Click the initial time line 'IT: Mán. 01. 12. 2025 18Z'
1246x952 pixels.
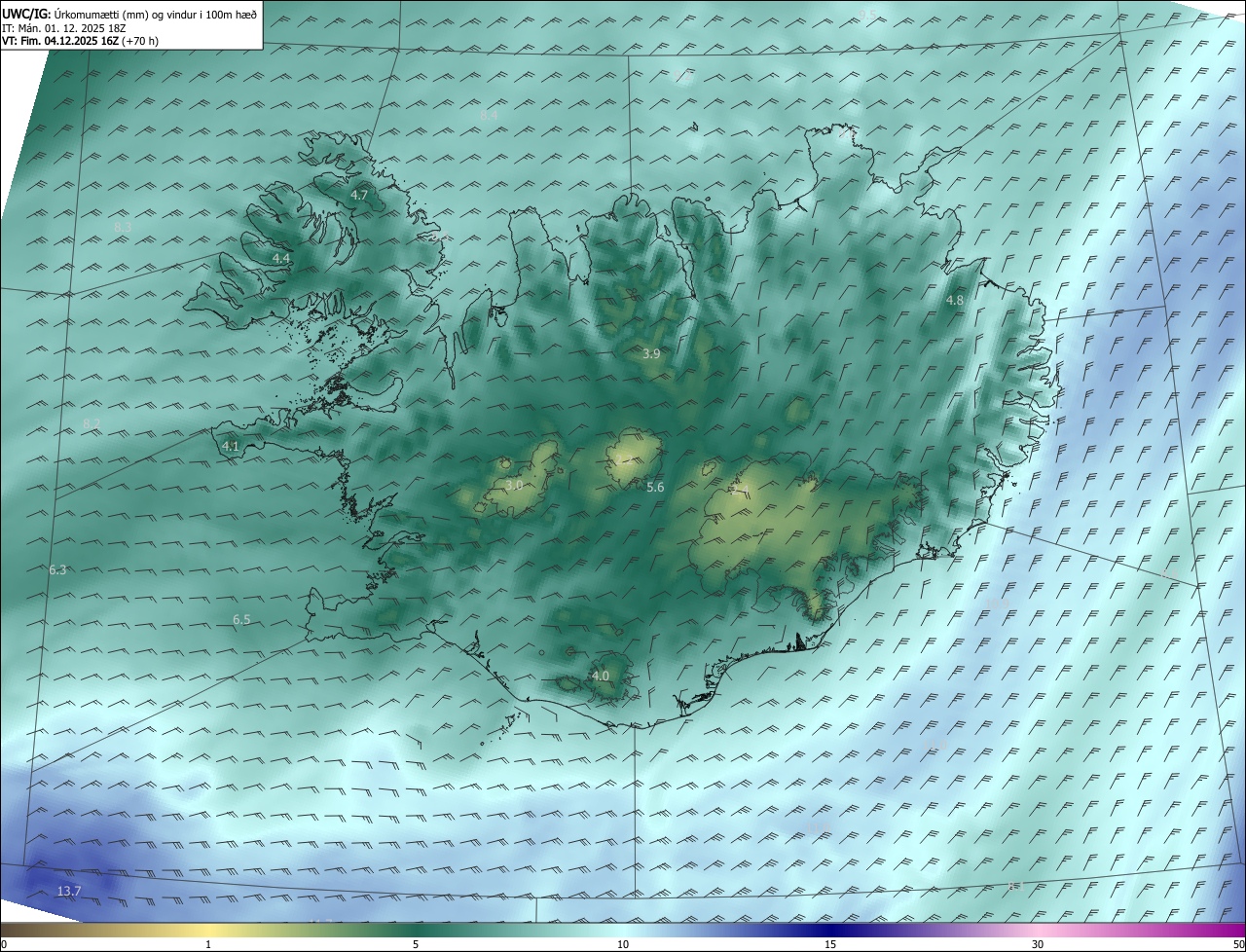coord(64,28)
